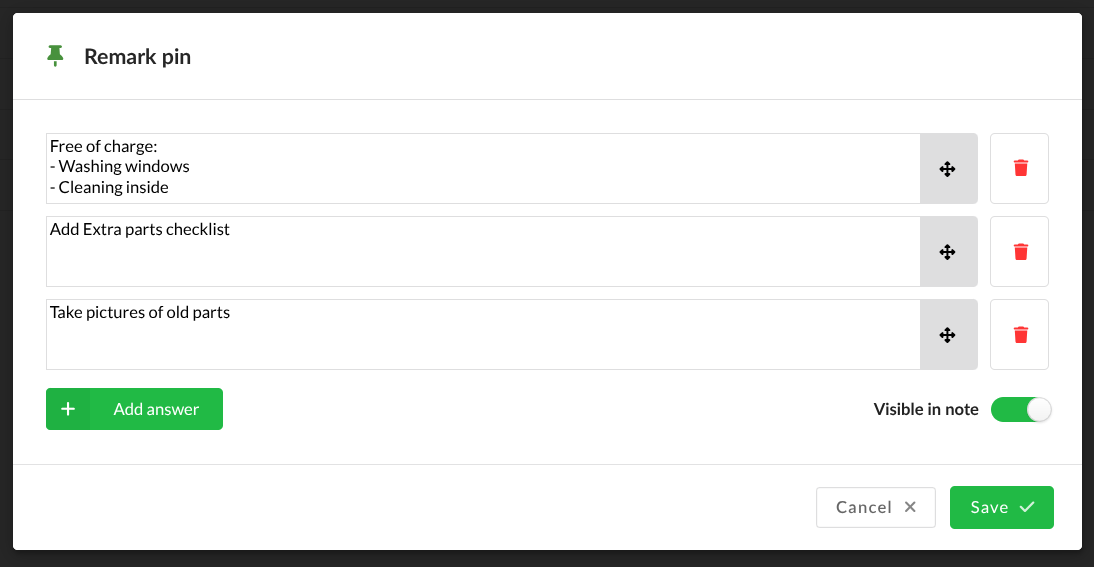Delete the "Free of charge" answer
The height and width of the screenshot is (567, 1094).
point(1020,168)
